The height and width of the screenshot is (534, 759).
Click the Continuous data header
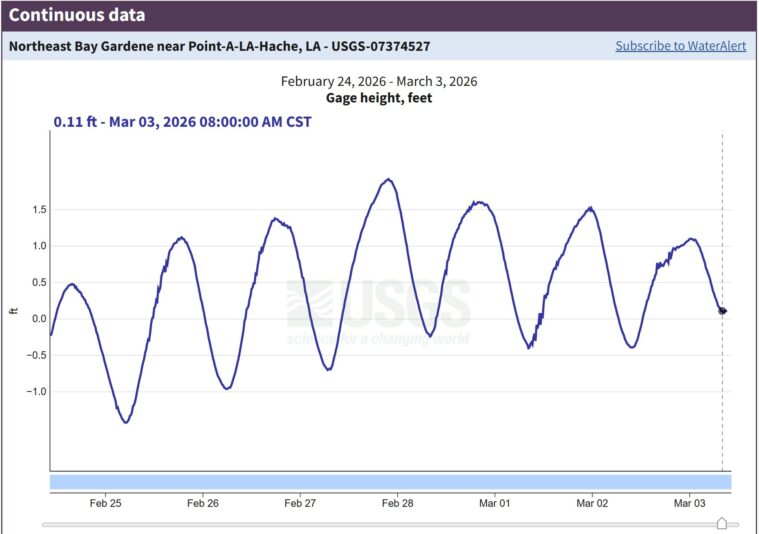77,15
